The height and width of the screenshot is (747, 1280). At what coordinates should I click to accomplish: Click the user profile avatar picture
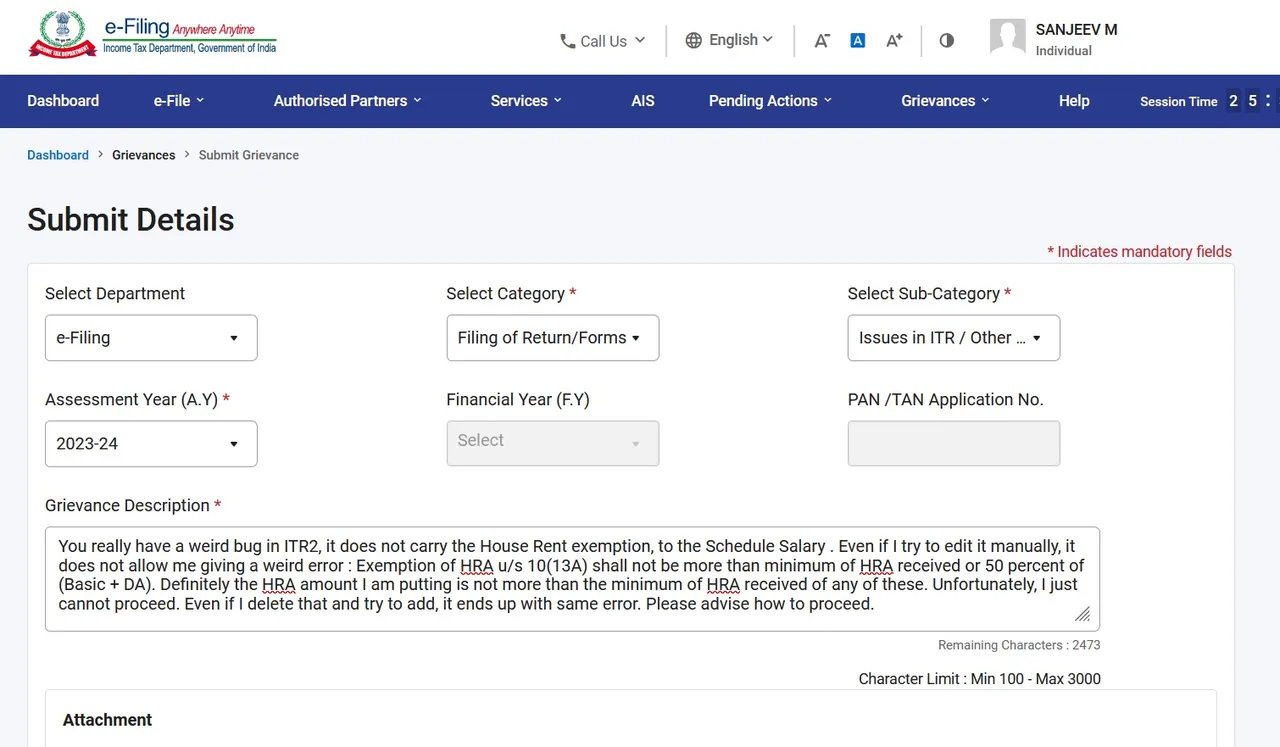tap(1008, 37)
